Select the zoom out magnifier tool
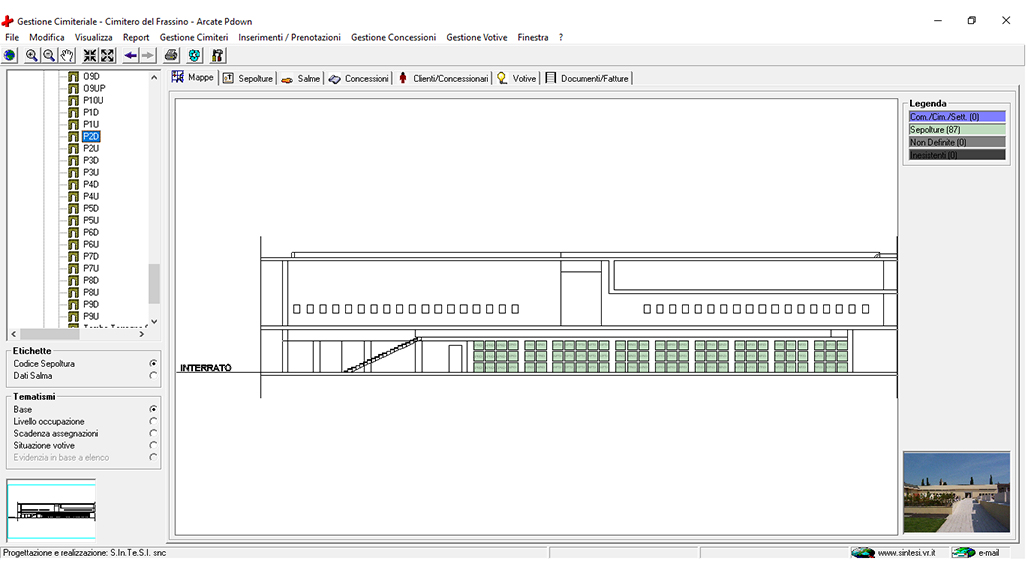 tap(49, 56)
